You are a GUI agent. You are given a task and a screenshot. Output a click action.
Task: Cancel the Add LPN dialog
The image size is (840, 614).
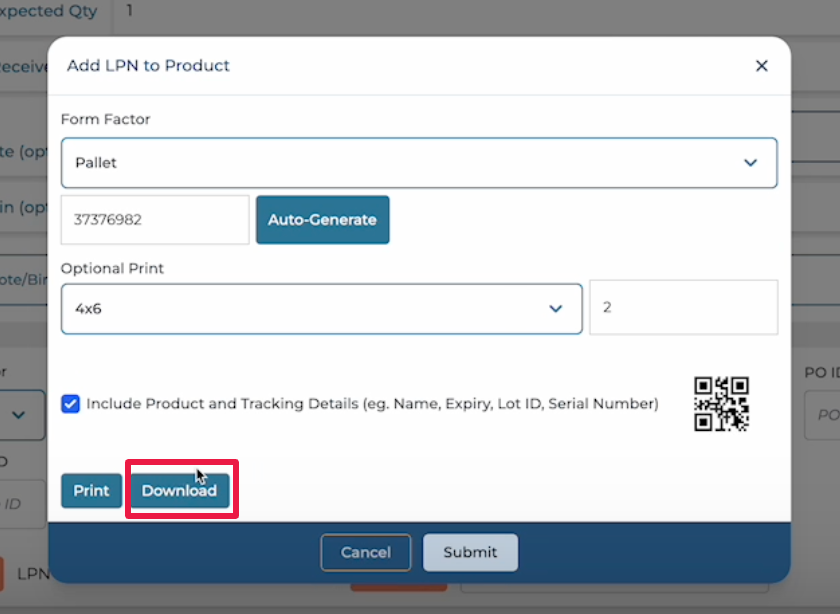pyautogui.click(x=365, y=552)
